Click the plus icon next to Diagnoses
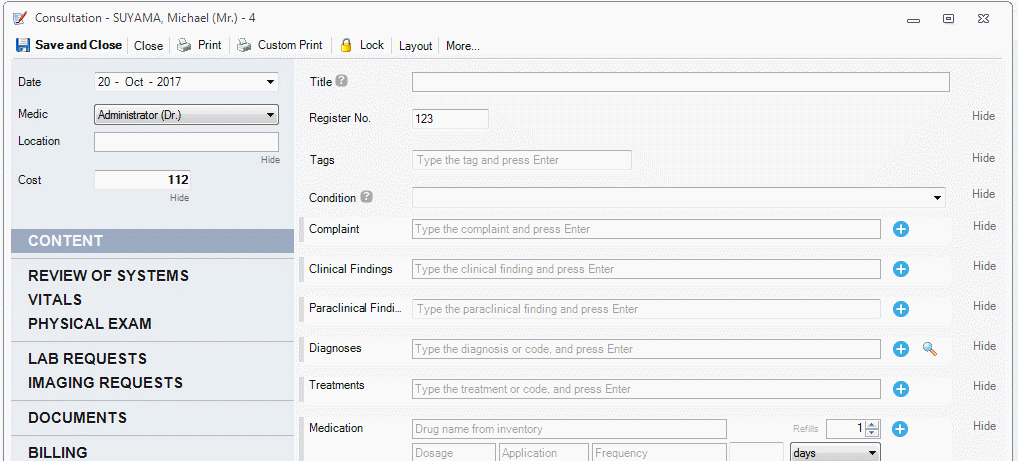1018x461 pixels. point(900,349)
